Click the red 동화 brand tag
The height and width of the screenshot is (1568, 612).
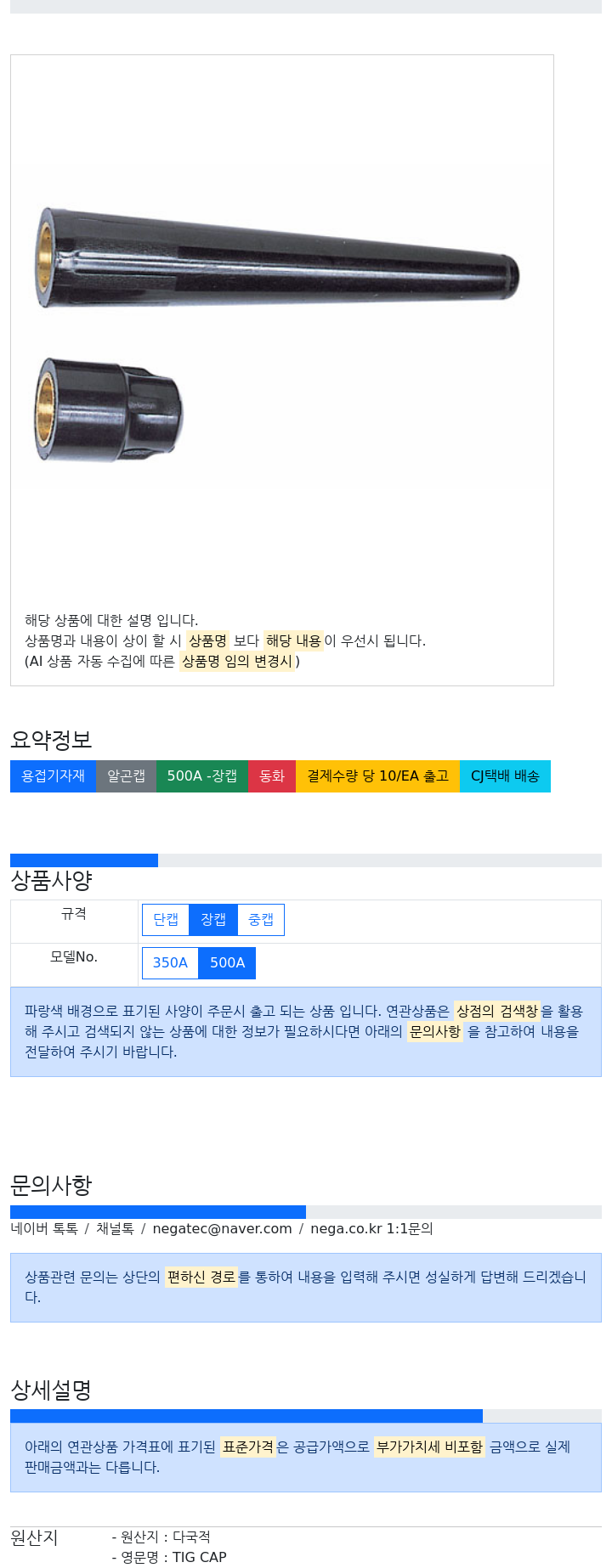point(272,776)
